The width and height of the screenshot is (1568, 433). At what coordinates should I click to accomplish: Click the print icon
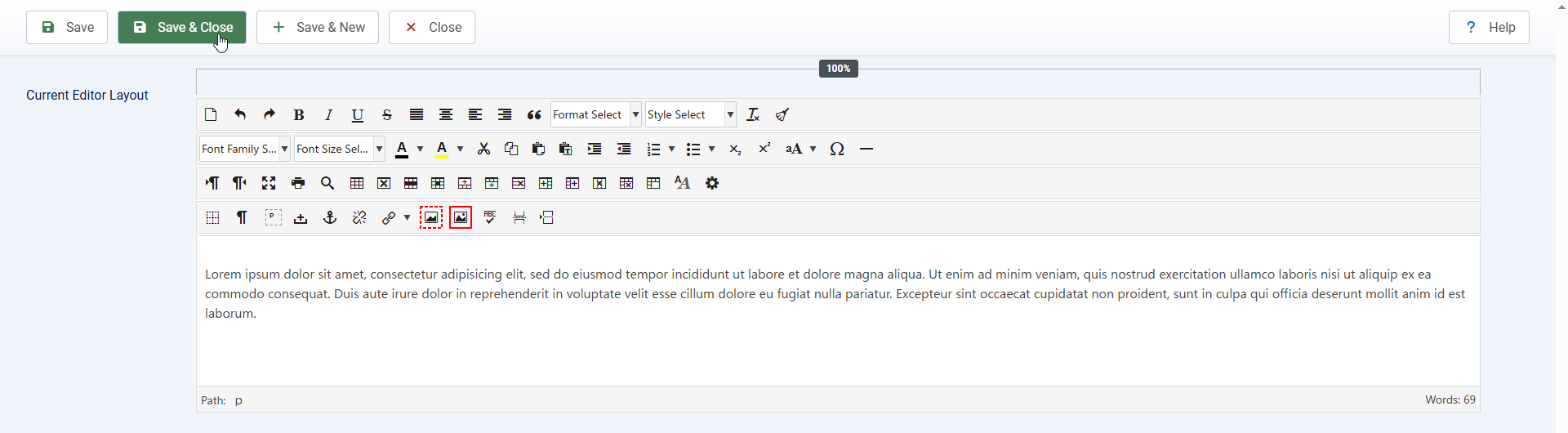pyautogui.click(x=298, y=184)
